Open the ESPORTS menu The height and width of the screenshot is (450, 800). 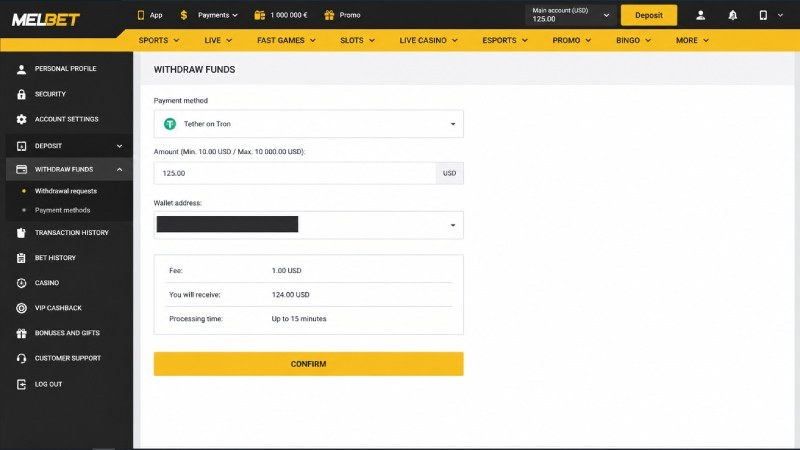[x=505, y=40]
